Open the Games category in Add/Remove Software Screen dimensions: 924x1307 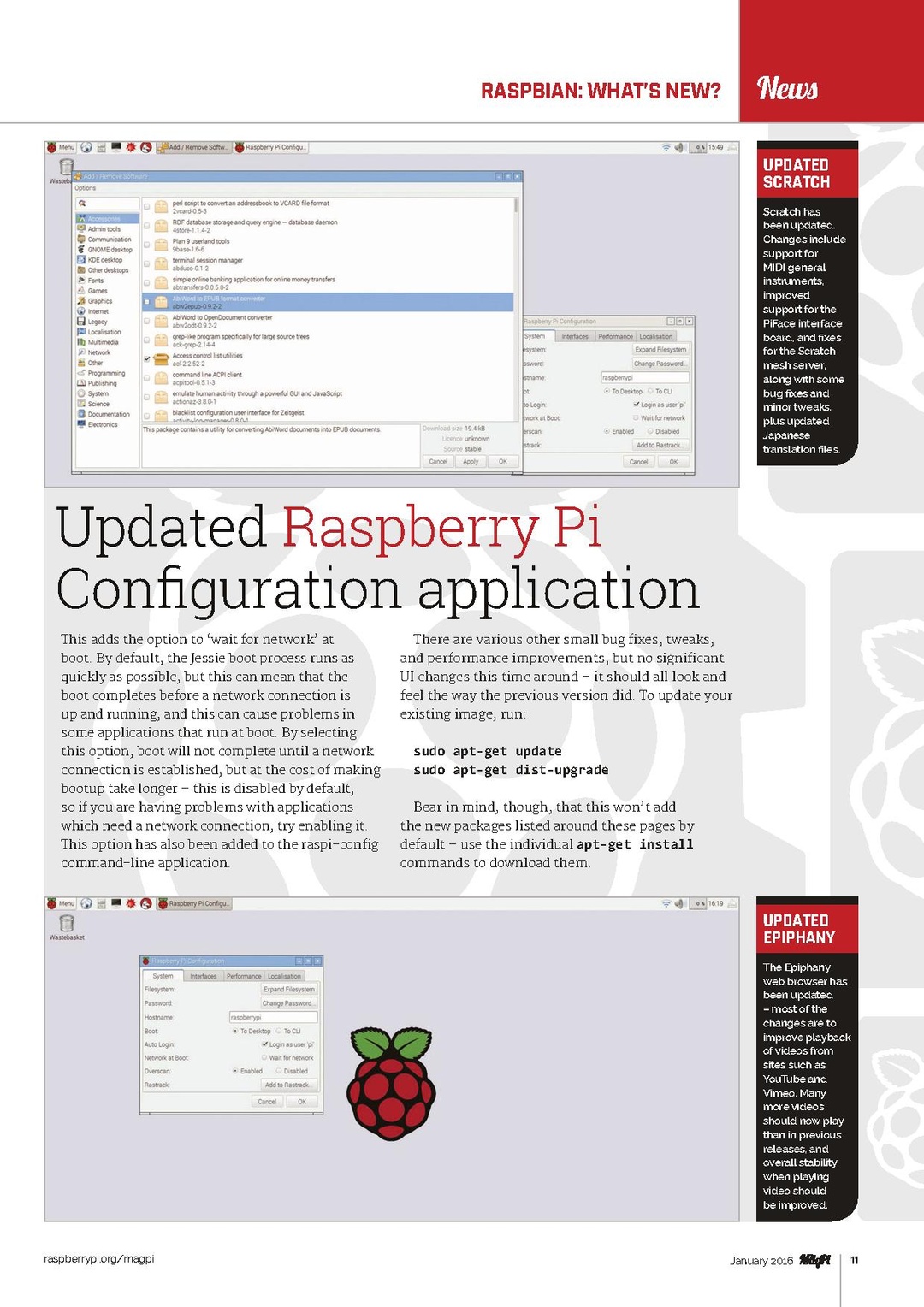[97, 291]
